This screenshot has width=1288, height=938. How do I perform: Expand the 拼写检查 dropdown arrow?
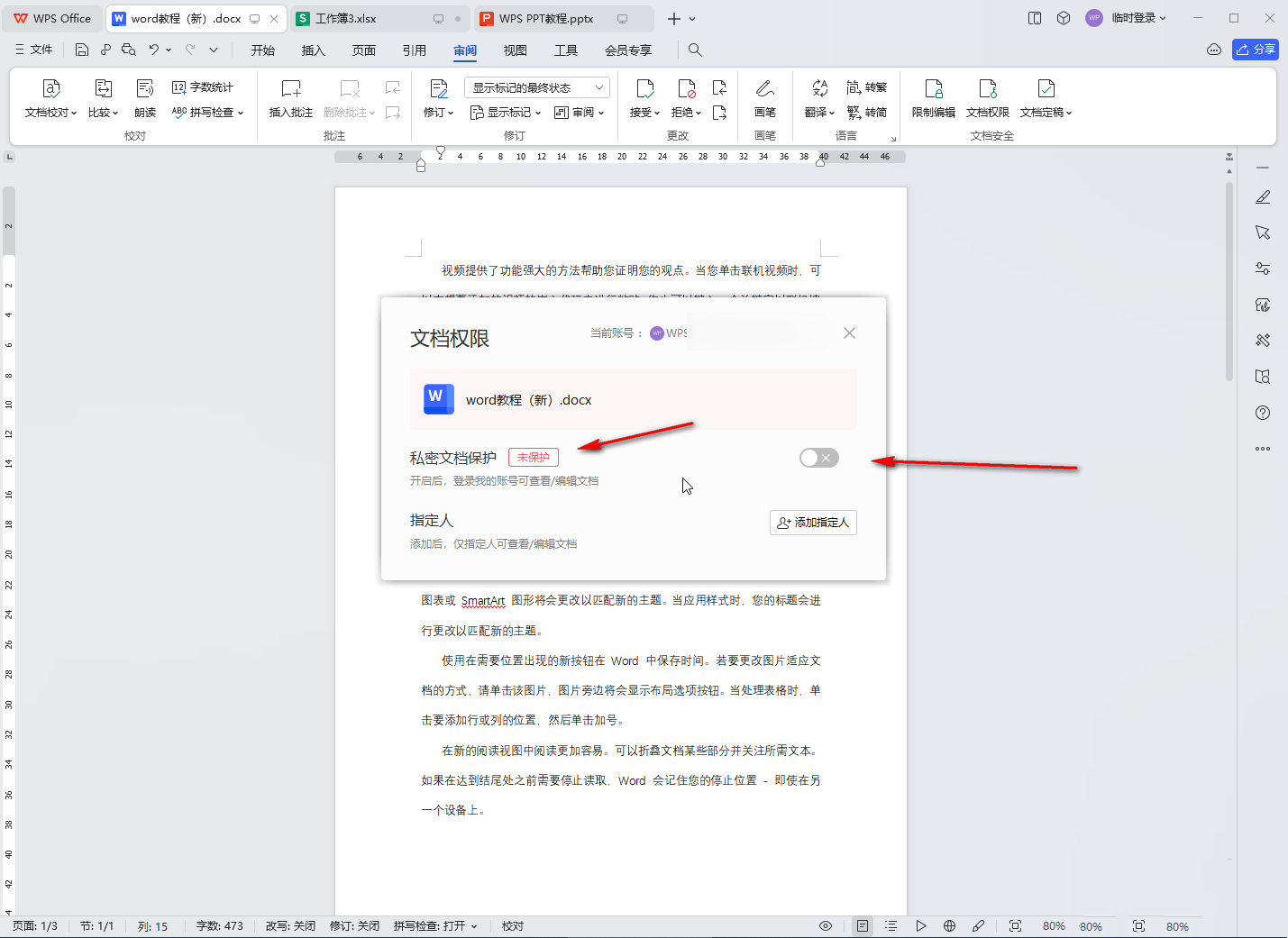pyautogui.click(x=241, y=113)
